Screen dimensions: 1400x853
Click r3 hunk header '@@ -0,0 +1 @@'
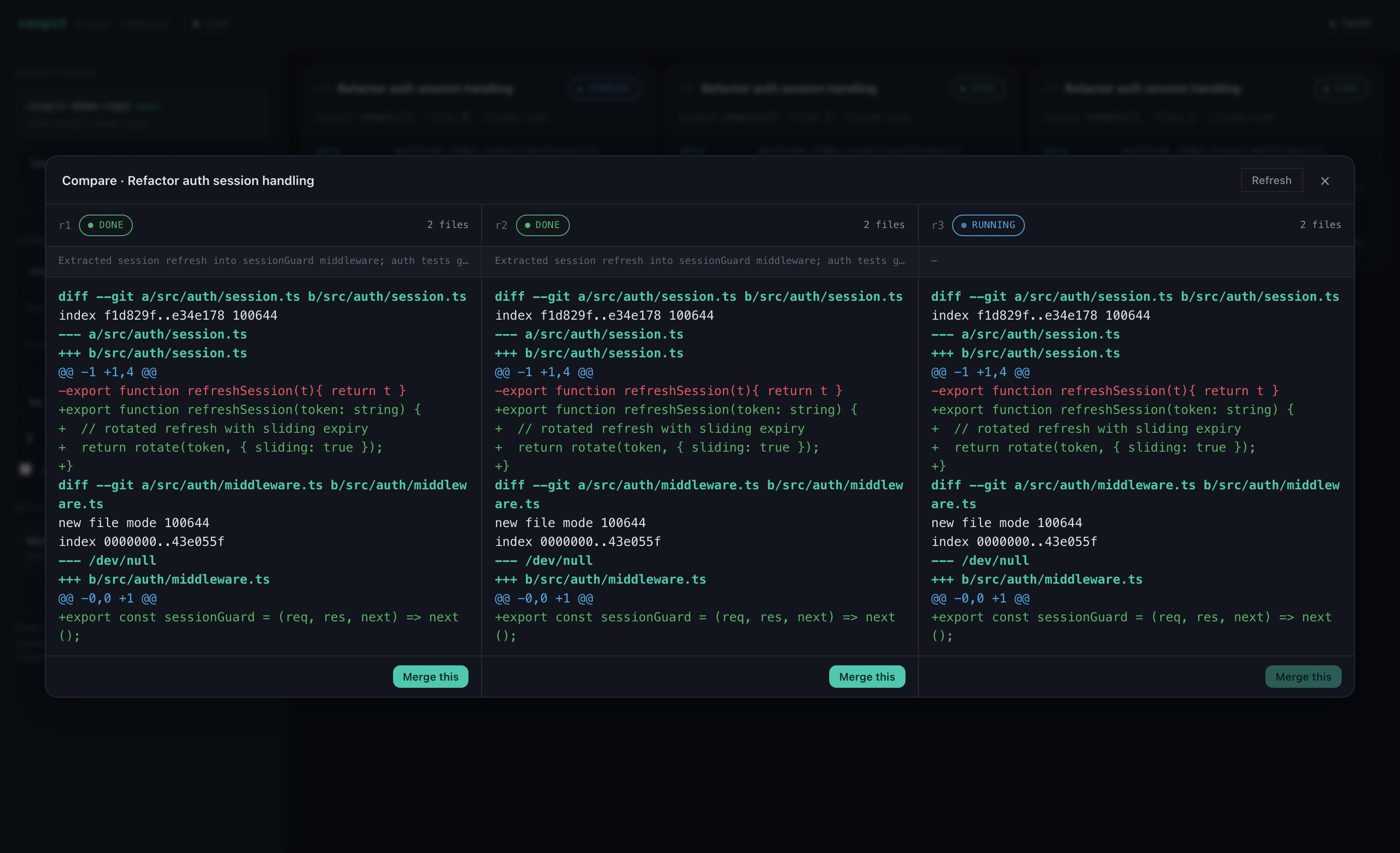[x=980, y=598]
